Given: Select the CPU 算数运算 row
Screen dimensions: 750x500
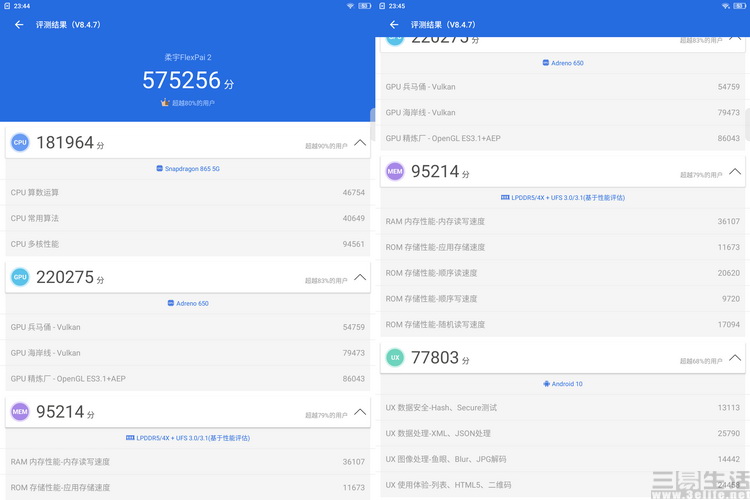Looking at the screenshot, I should (x=188, y=192).
